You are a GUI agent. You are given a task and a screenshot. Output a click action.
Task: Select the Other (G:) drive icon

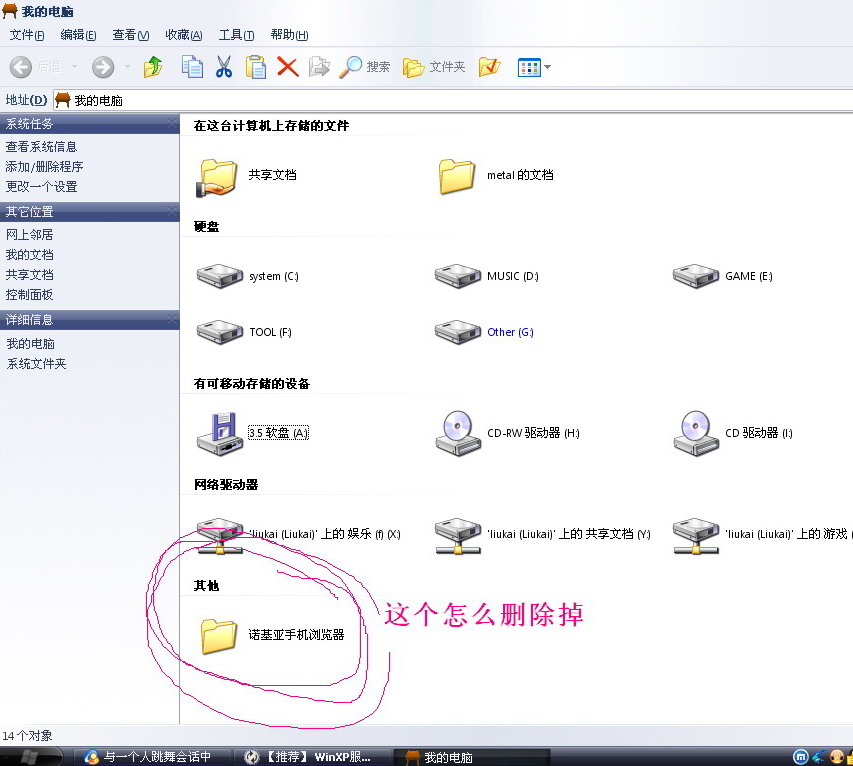pos(458,332)
